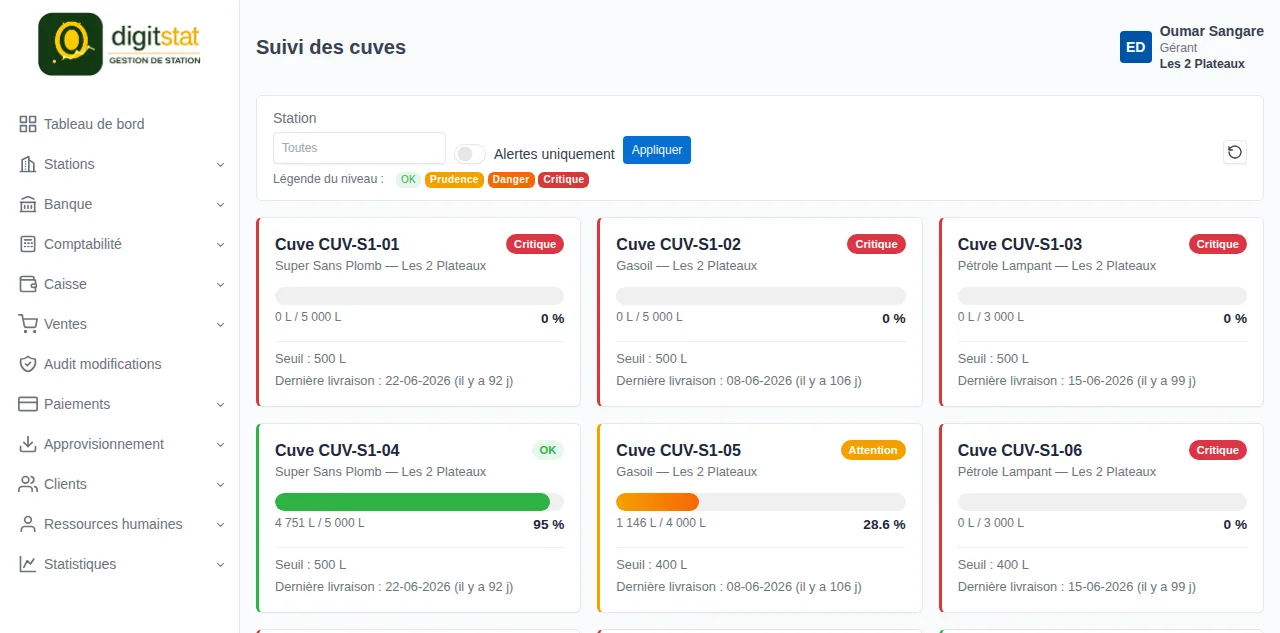Expand the Ventes submenu chevron
This screenshot has height=633, width=1280.
(220, 325)
